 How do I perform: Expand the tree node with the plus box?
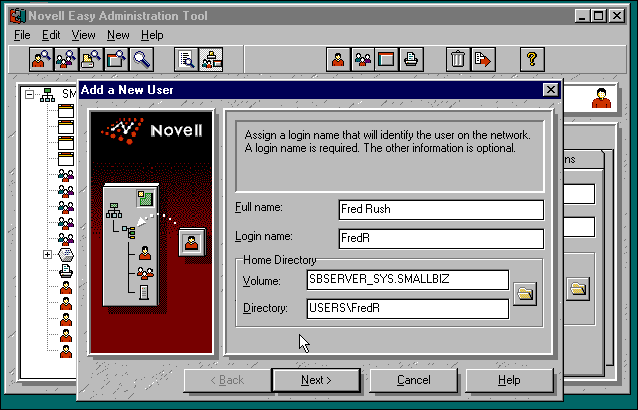click(x=47, y=255)
